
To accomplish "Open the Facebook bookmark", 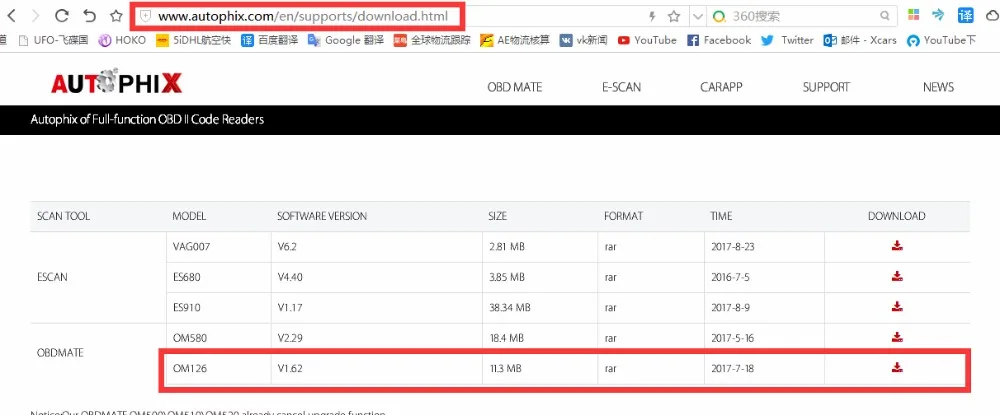I will coord(719,40).
